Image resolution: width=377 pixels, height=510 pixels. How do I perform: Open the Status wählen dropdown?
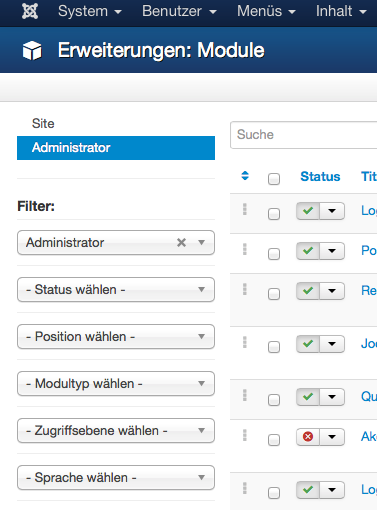point(116,289)
